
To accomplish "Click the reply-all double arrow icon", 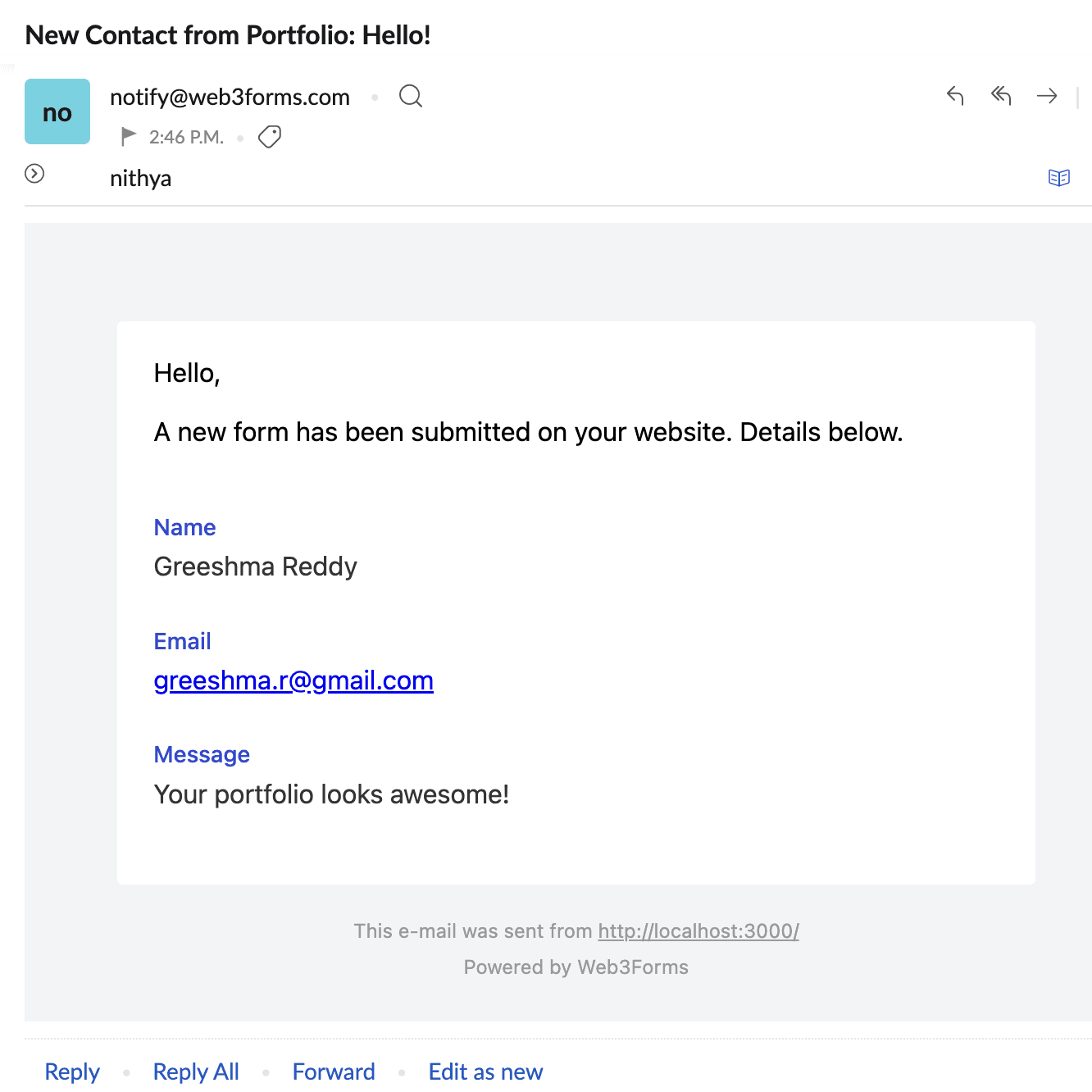I will pos(1001,96).
